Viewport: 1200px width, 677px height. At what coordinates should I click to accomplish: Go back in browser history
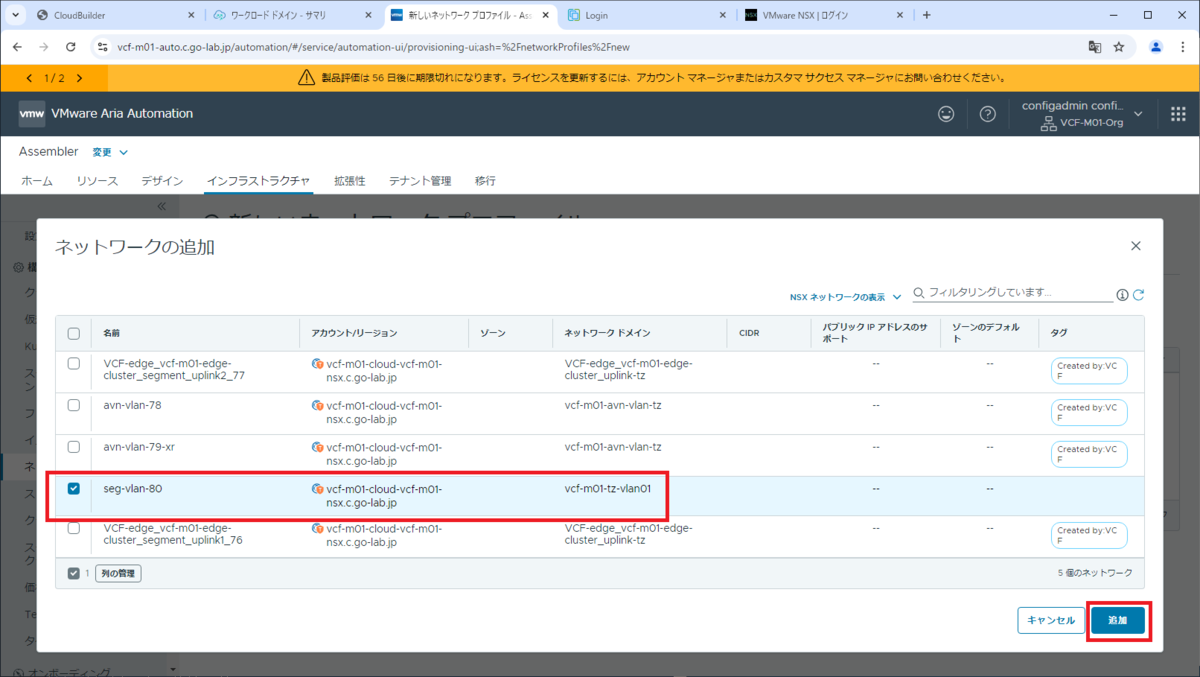tap(17, 47)
